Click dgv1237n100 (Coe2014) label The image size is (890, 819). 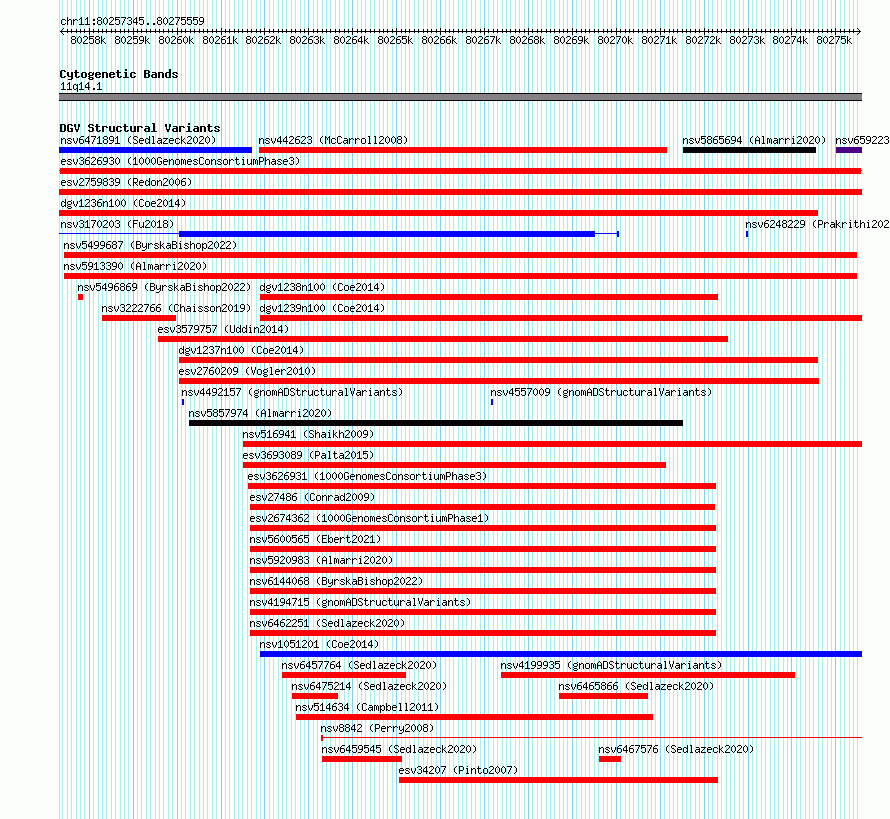pos(241,350)
